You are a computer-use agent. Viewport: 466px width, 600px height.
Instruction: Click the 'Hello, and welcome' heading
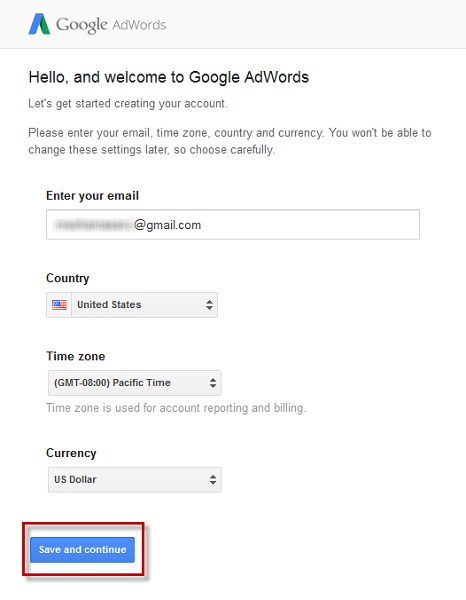[169, 77]
